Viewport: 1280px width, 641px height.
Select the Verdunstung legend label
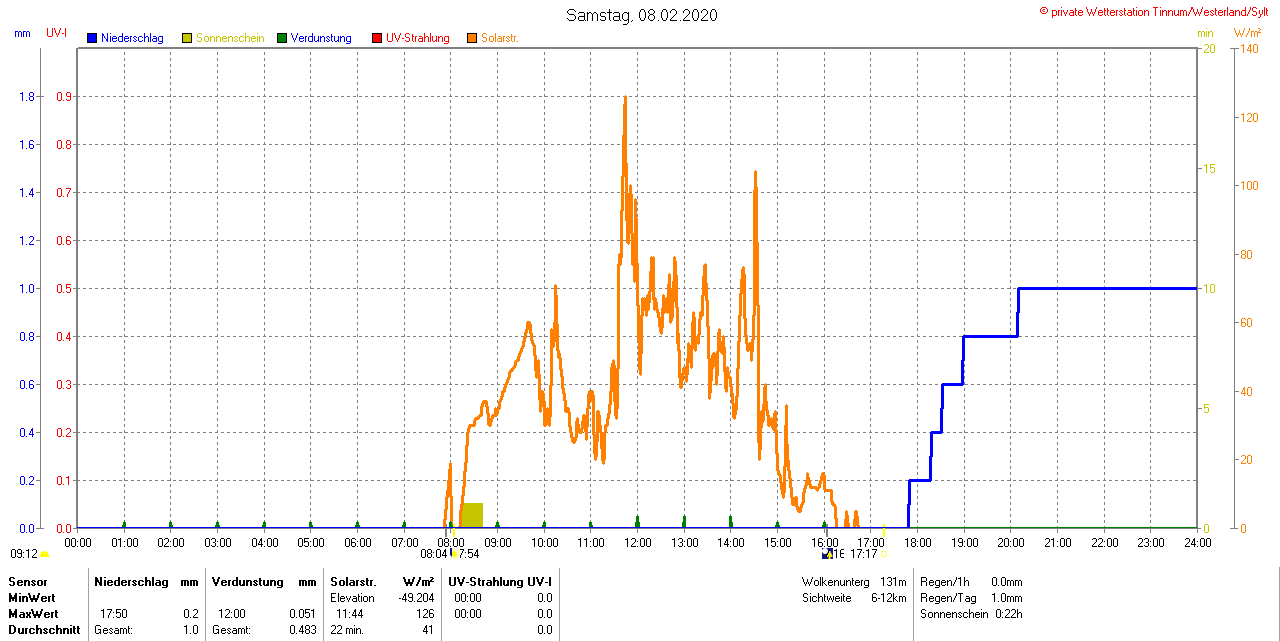321,38
